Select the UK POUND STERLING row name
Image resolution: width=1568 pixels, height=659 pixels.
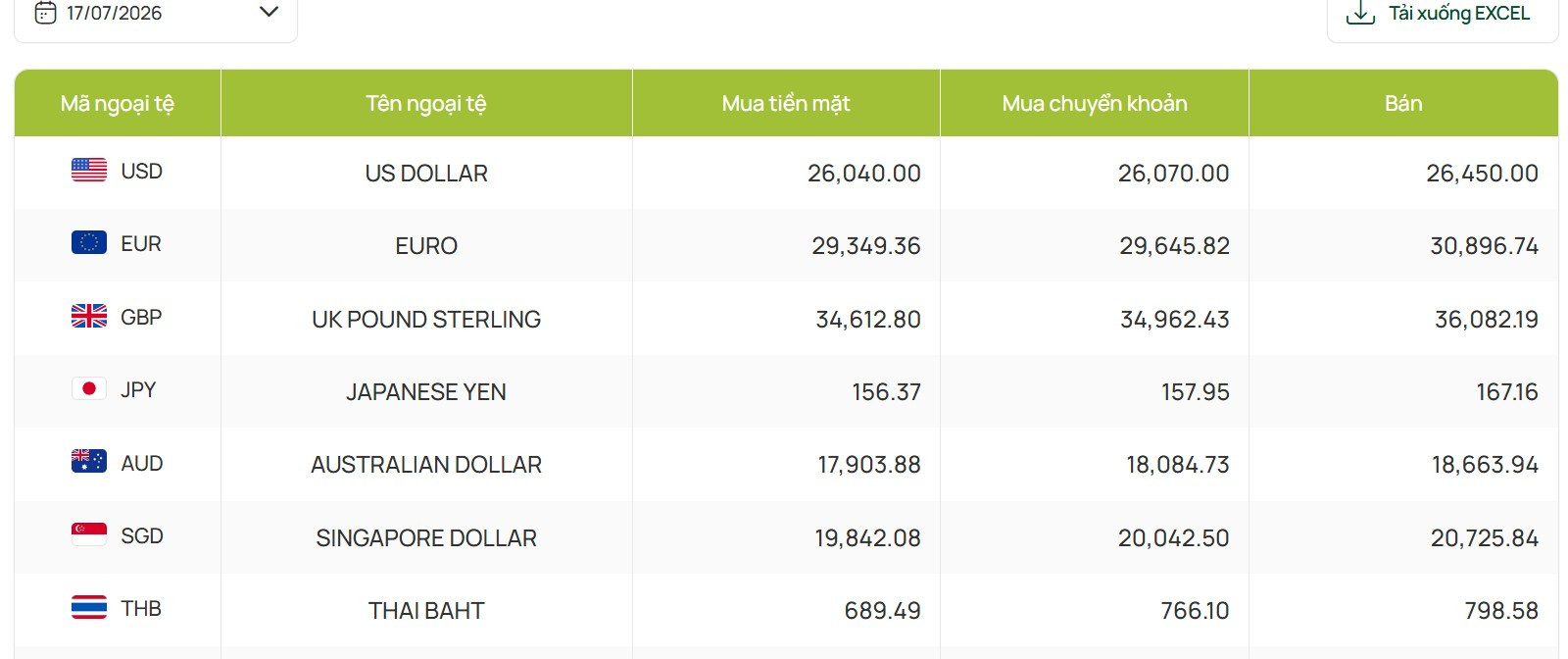pyautogui.click(x=426, y=320)
